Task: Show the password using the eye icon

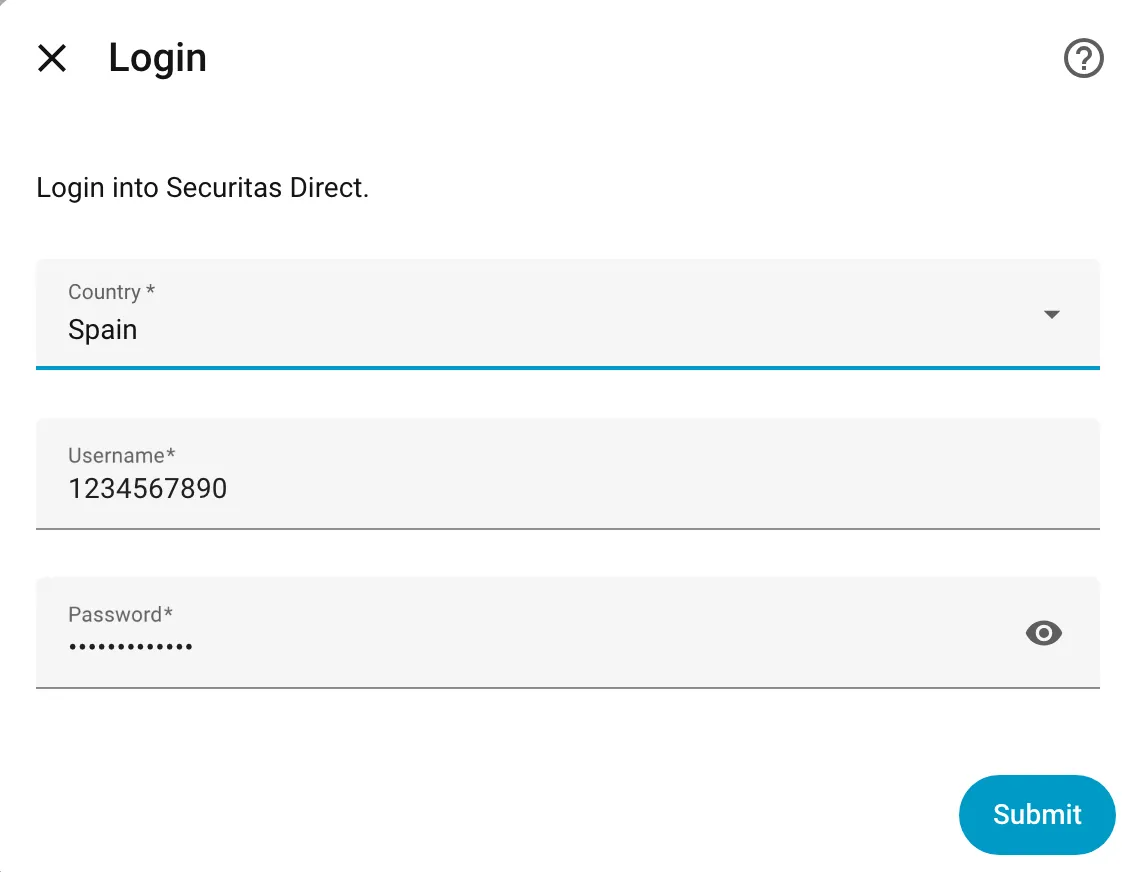Action: point(1043,633)
